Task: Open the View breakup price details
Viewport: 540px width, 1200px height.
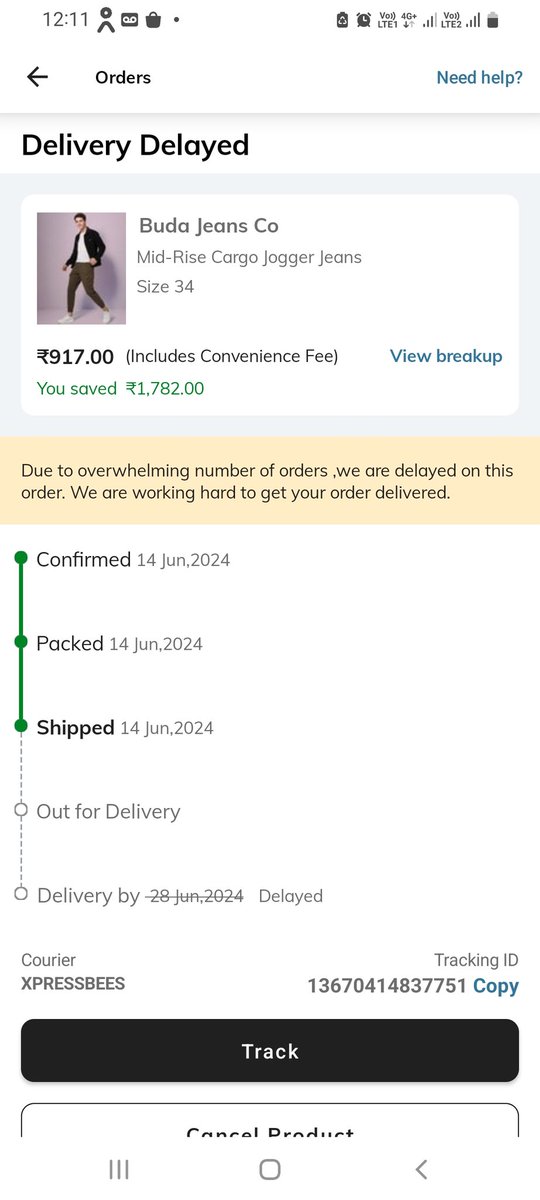Action: pyautogui.click(x=446, y=356)
